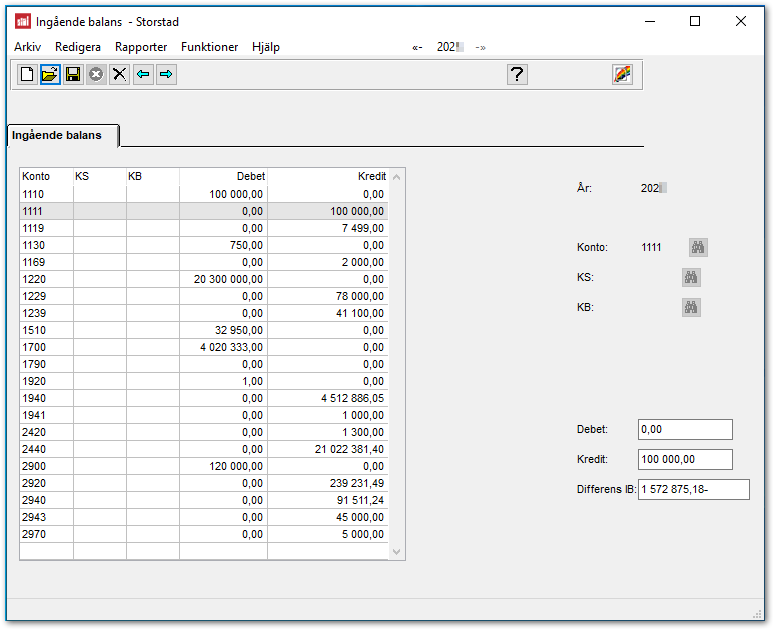Image resolution: width=774 pixels, height=630 pixels.
Task: Open help with the question mark icon
Action: pos(517,74)
